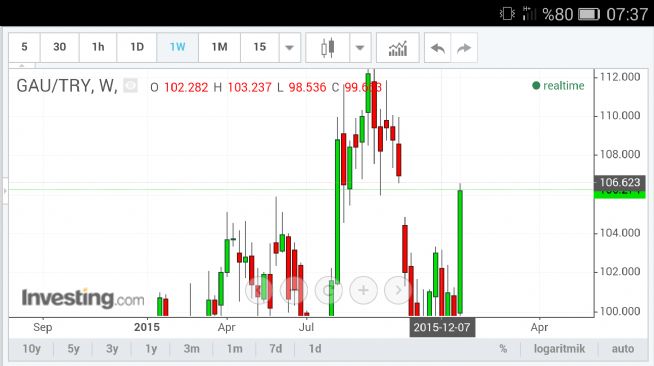Set range to 5y
Viewport: 654px width, 366px height.
(x=73, y=349)
